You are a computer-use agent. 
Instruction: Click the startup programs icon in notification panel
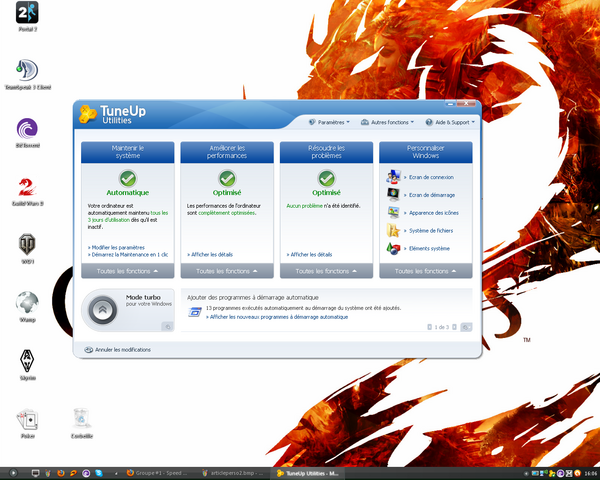(x=195, y=312)
